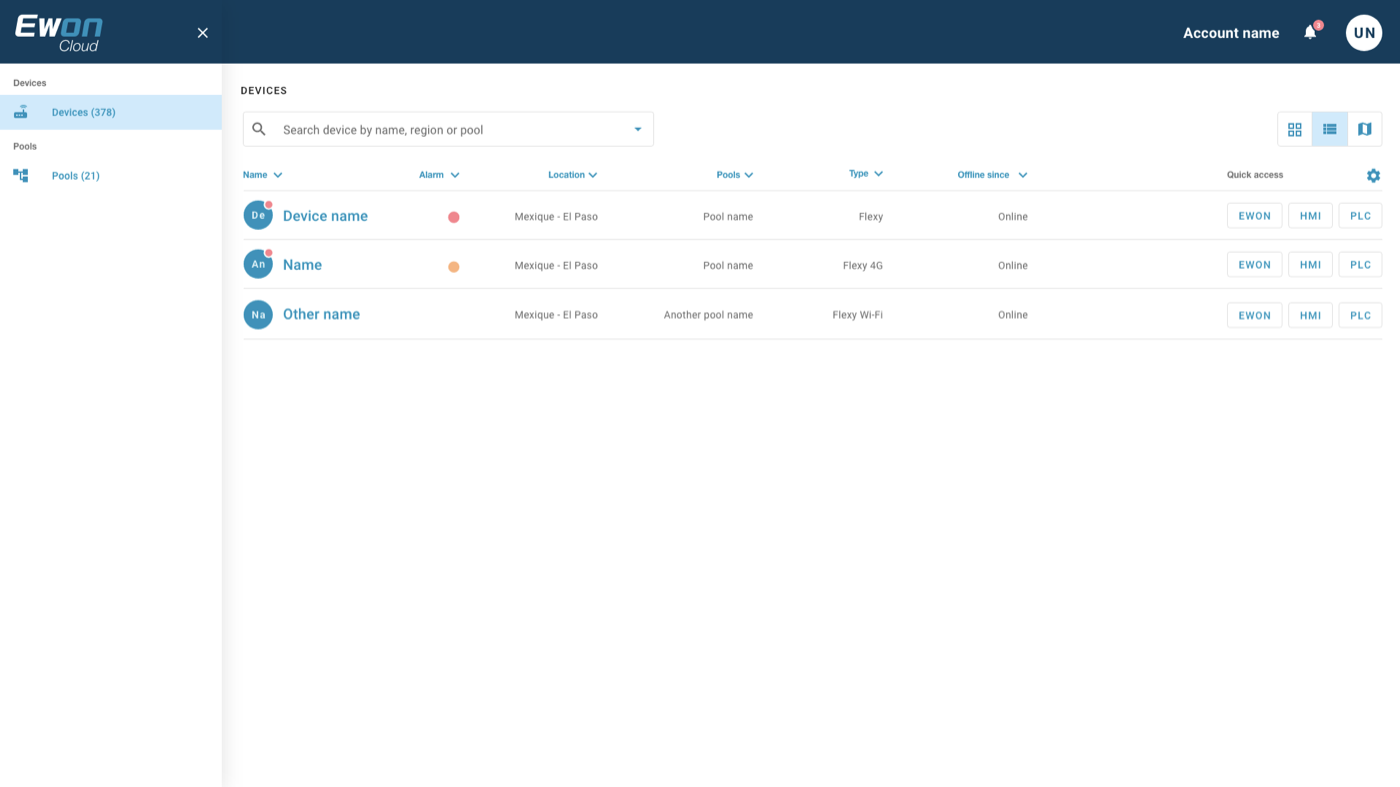Click Pool name in Device name row
This screenshot has height=787, width=1400.
point(728,217)
